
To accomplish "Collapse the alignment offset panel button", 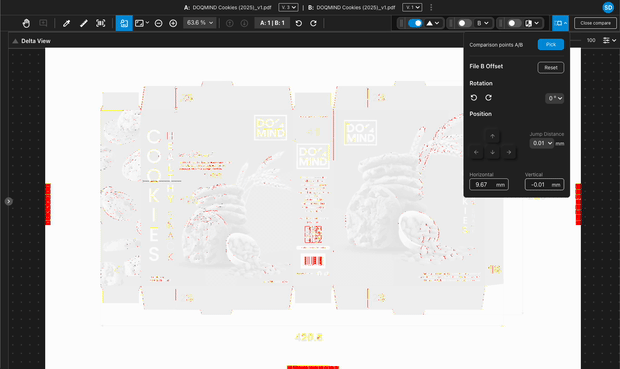I will (x=560, y=23).
